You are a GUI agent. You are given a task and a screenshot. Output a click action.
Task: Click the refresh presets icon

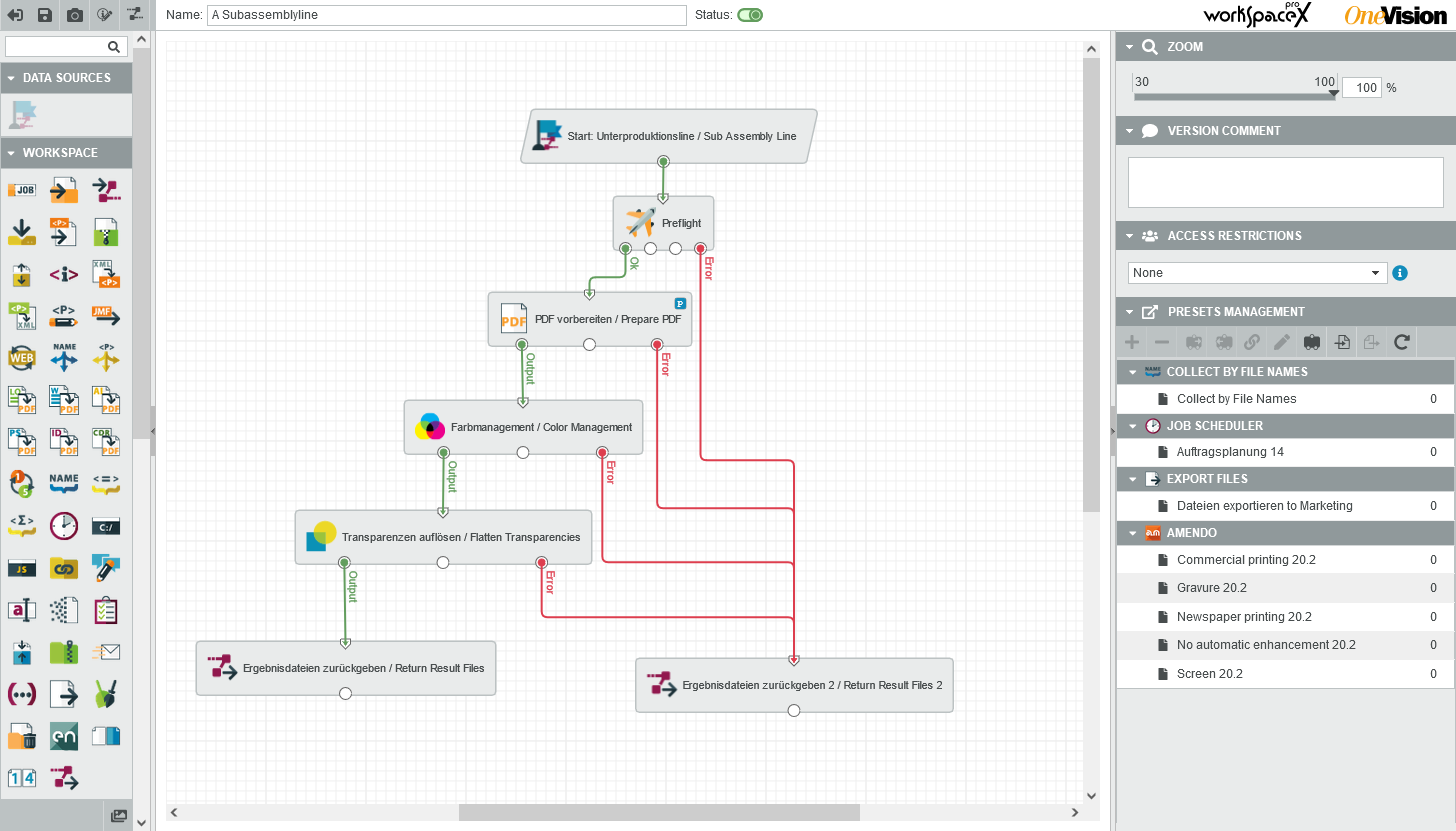click(x=1402, y=342)
